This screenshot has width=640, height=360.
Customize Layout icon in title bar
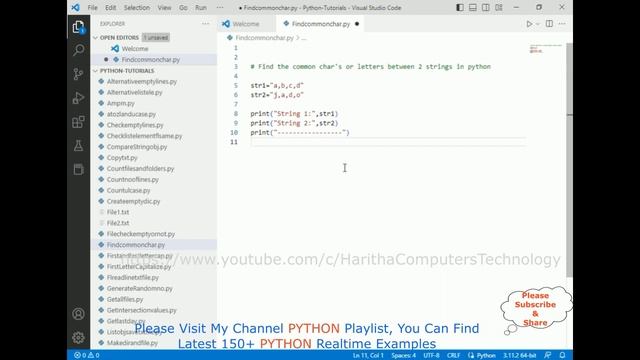click(x=499, y=7)
